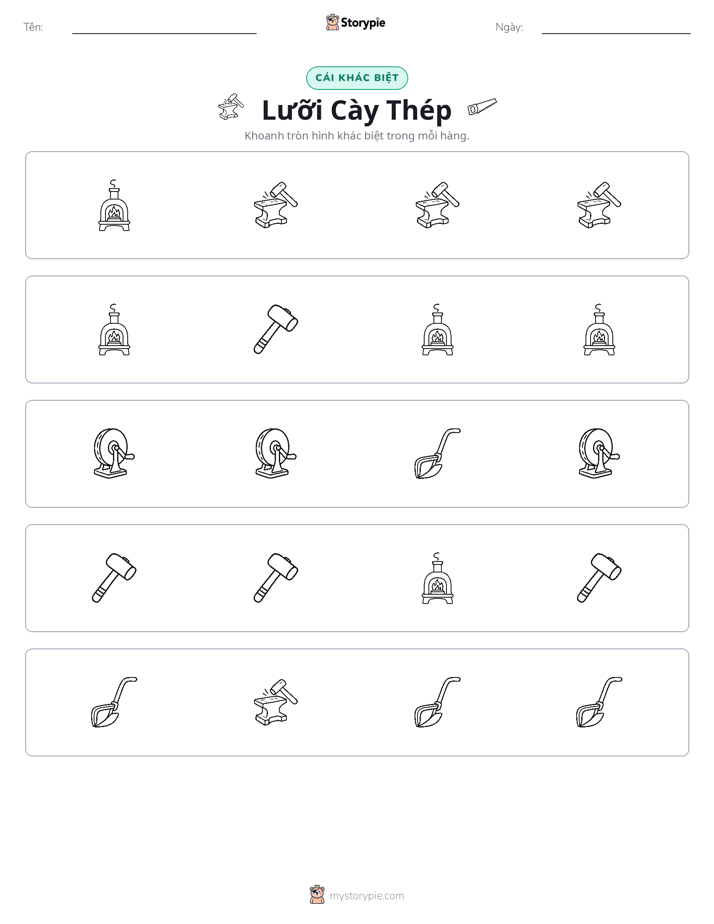Select the first grinding wheel in row three
714x924 pixels.
[114, 454]
